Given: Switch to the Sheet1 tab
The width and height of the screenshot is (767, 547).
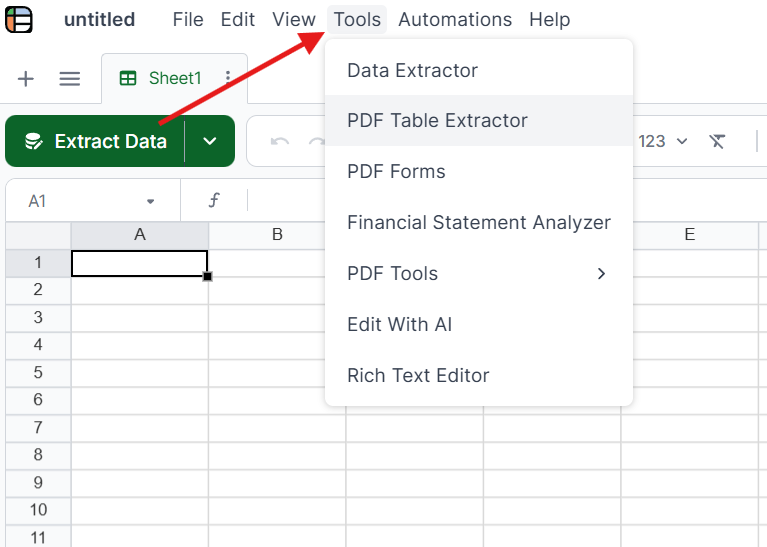Looking at the screenshot, I should (x=174, y=78).
